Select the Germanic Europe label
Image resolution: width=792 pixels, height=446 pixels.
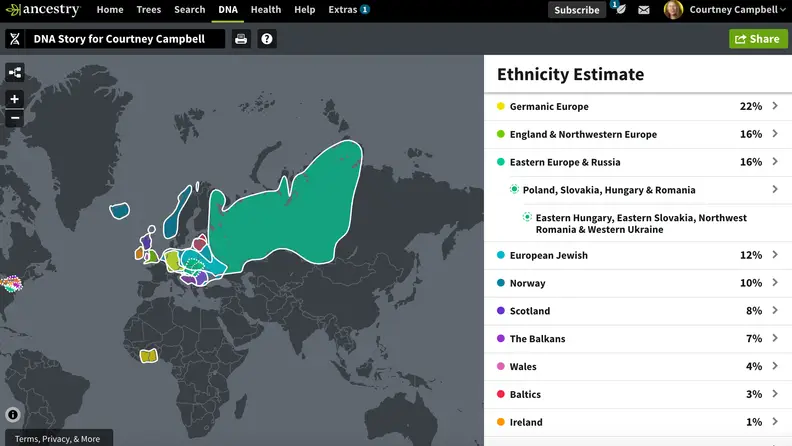click(549, 106)
